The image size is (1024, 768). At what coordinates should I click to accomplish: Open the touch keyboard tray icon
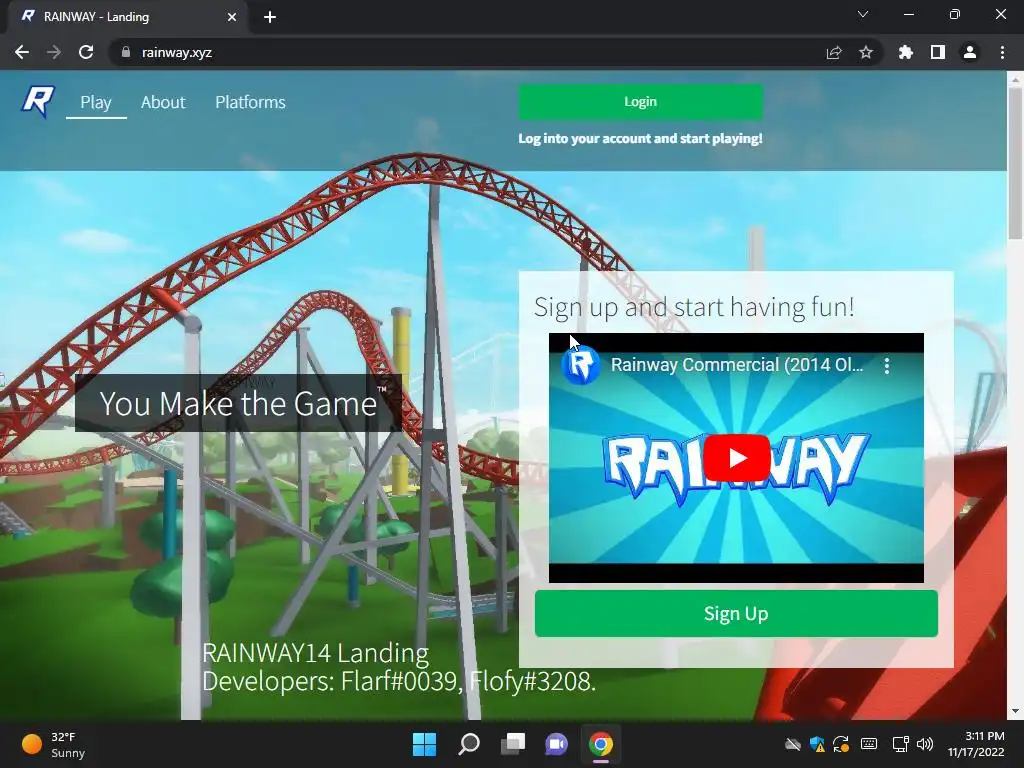tap(869, 744)
